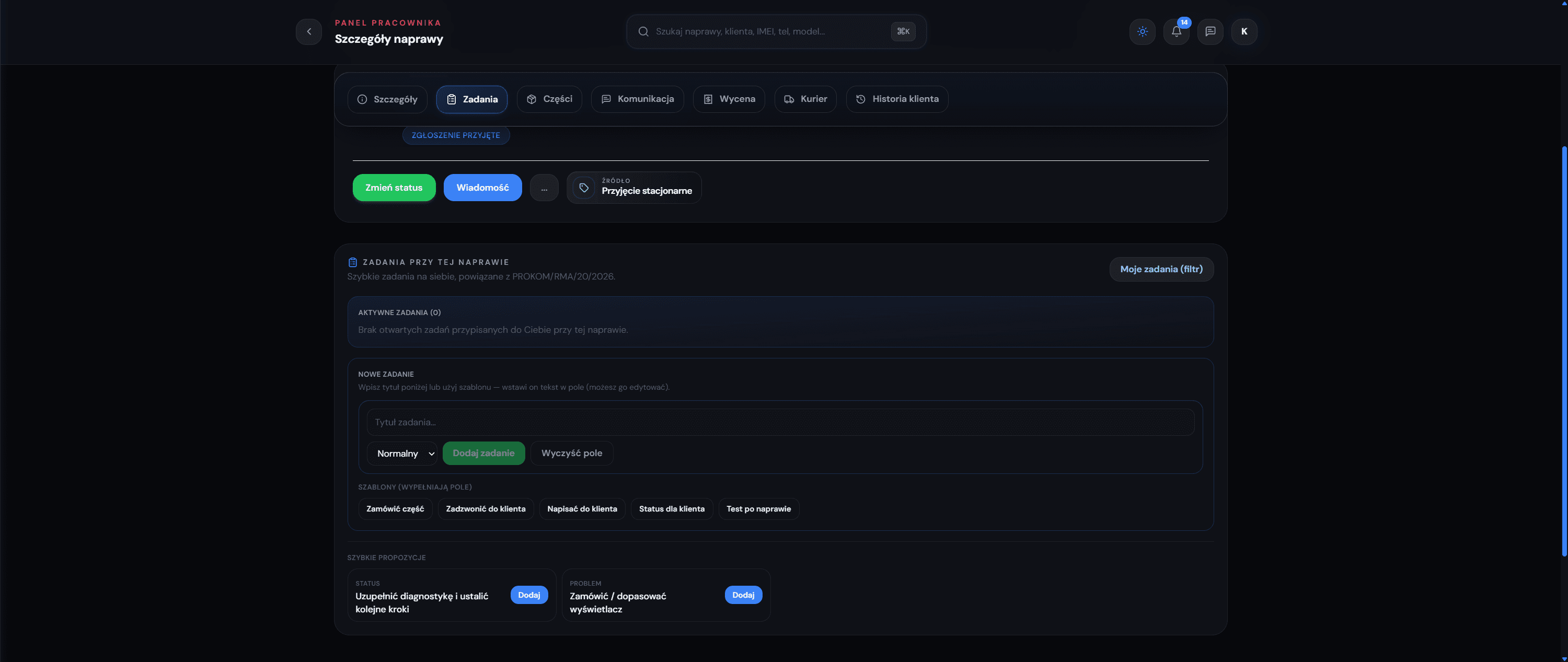Click the Szybkie propozycje label

point(387,558)
